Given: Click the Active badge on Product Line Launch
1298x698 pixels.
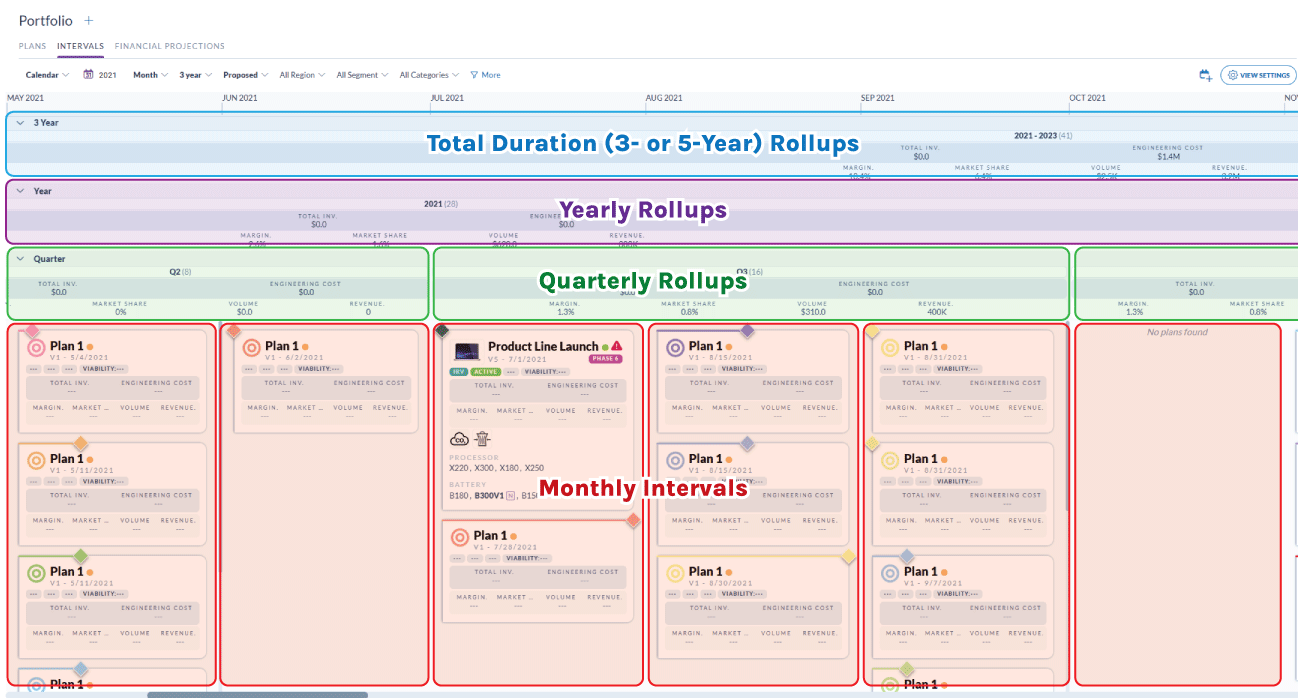Looking at the screenshot, I should tap(486, 371).
